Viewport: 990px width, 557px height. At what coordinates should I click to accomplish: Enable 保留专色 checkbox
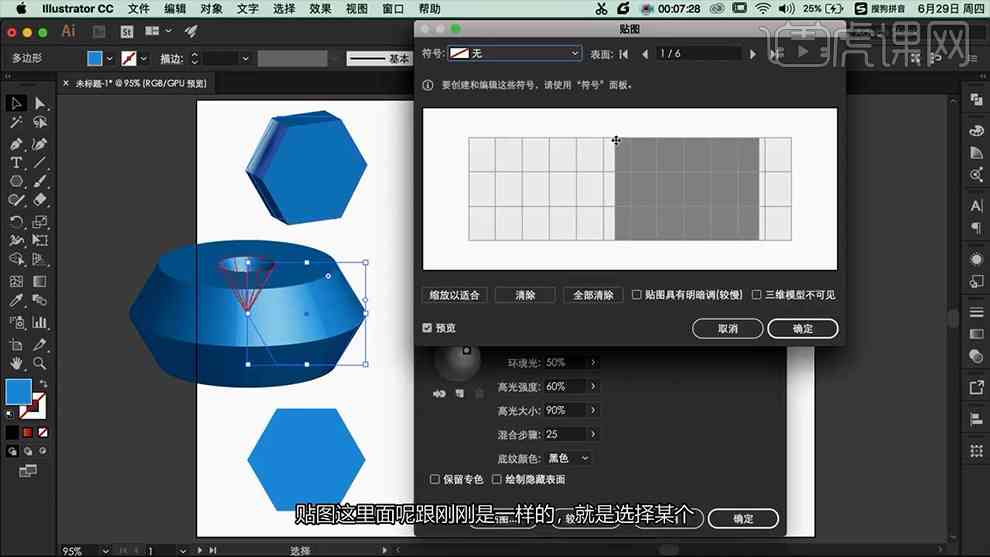pyautogui.click(x=434, y=479)
